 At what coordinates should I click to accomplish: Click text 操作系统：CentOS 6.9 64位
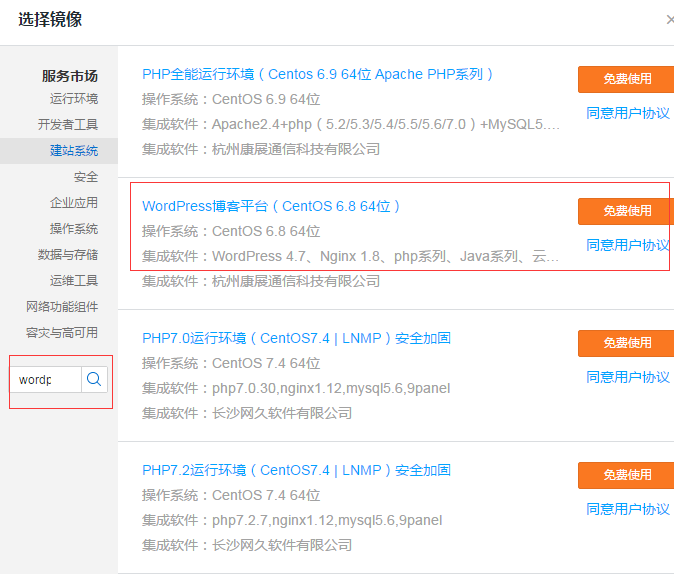(231, 99)
